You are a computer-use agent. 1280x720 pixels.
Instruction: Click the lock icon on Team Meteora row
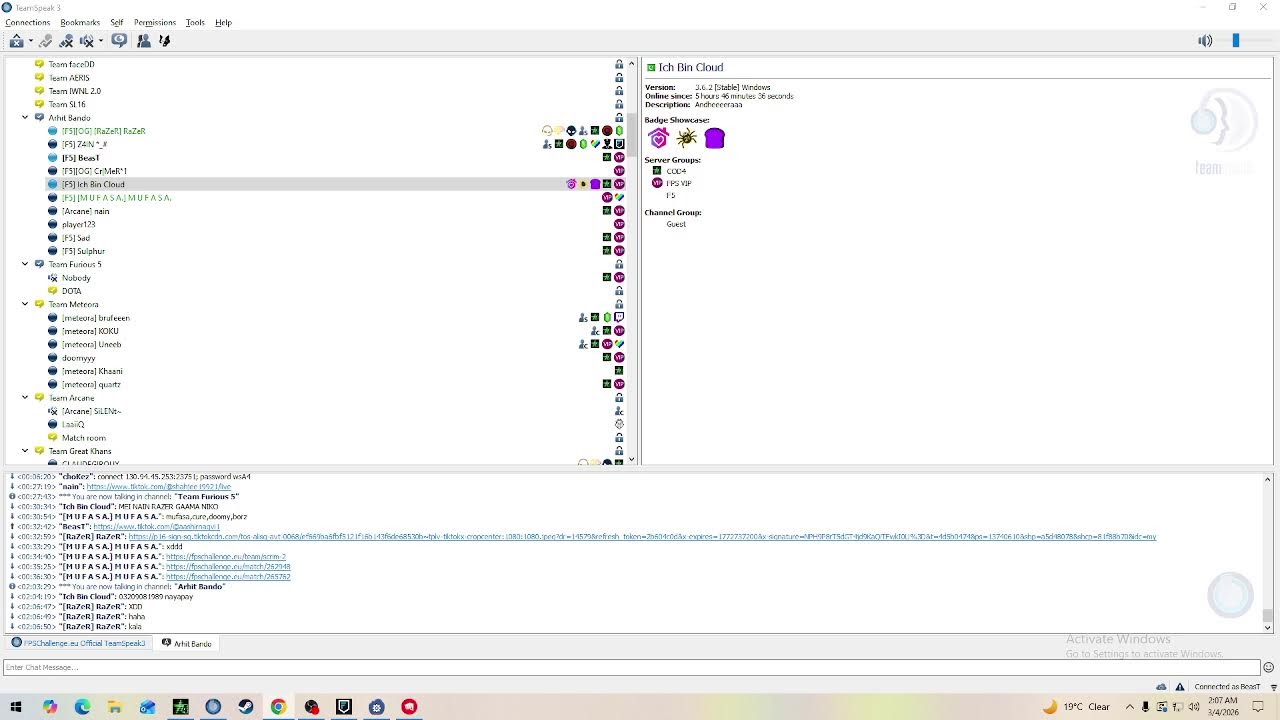click(619, 304)
